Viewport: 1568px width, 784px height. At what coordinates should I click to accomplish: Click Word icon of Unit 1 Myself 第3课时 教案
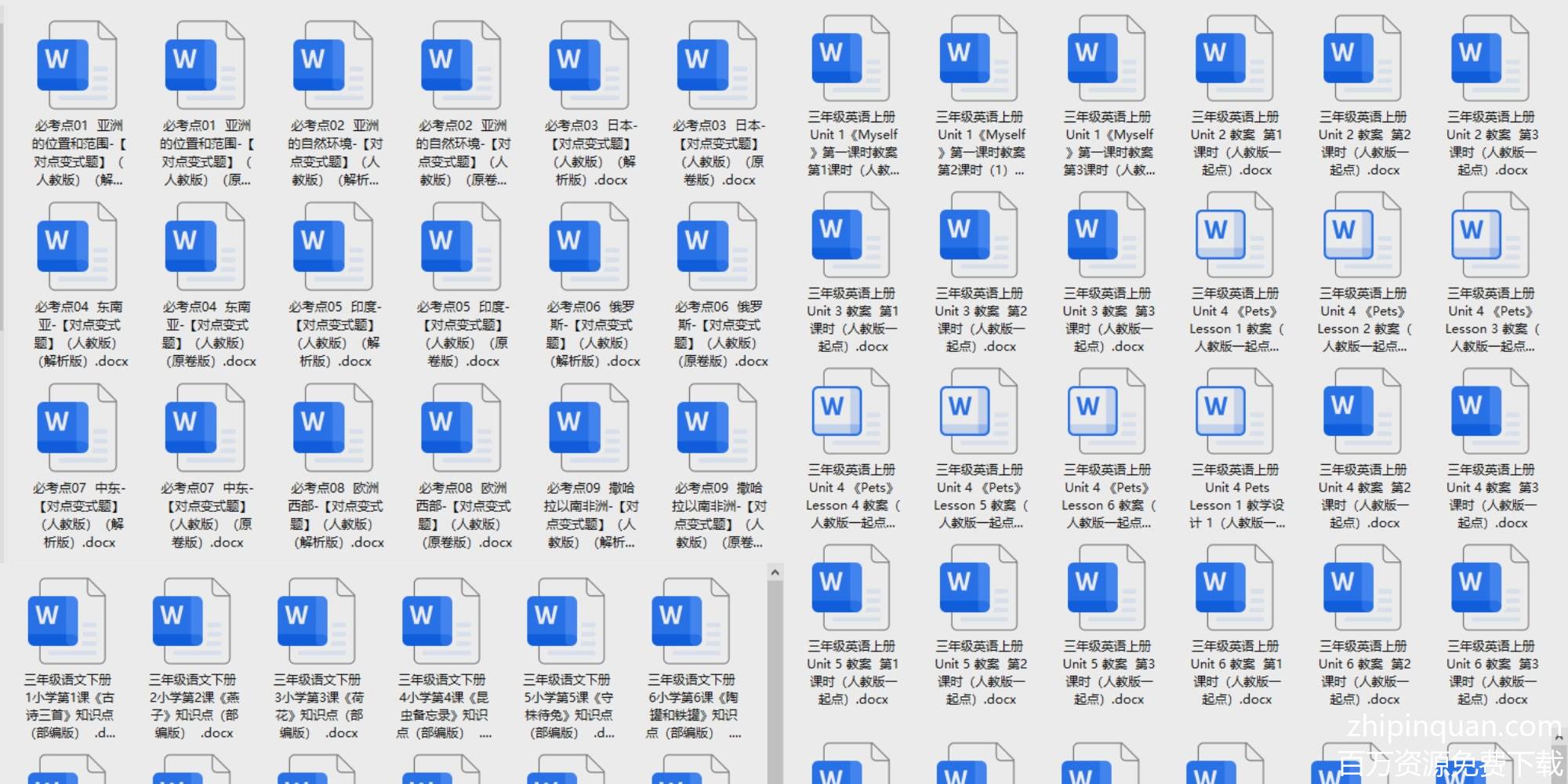(1107, 59)
